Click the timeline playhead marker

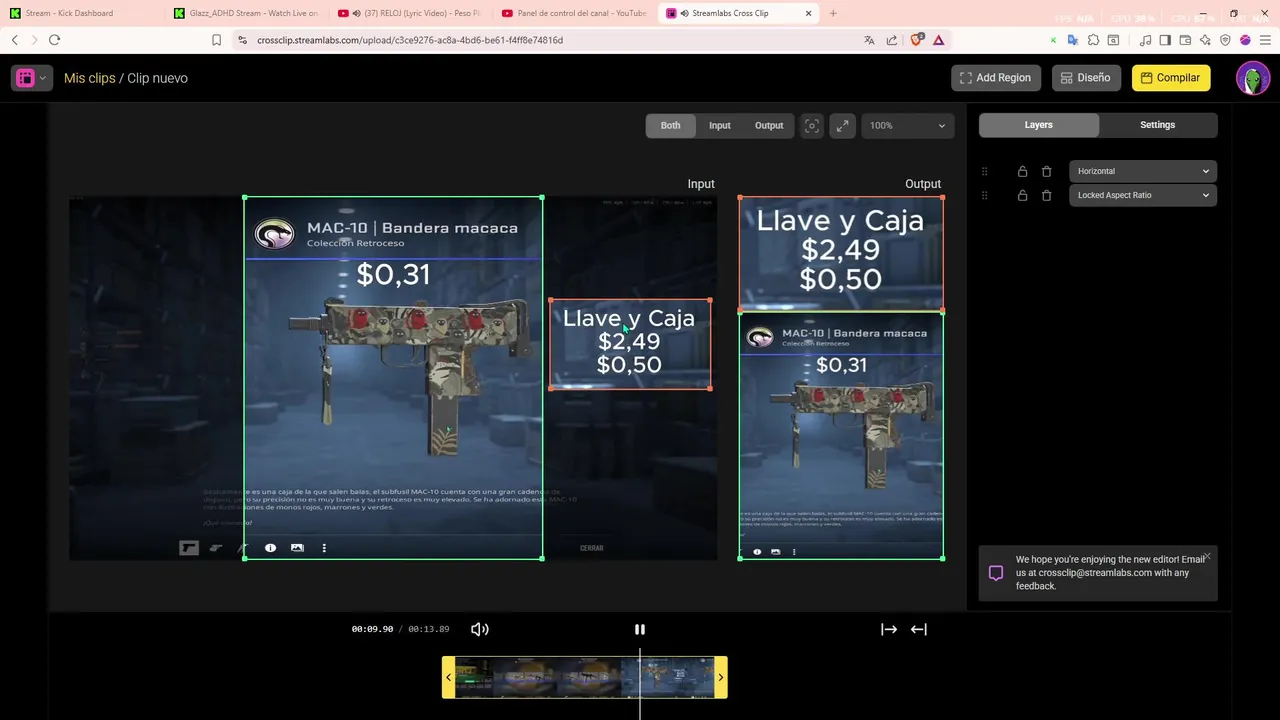(640, 685)
